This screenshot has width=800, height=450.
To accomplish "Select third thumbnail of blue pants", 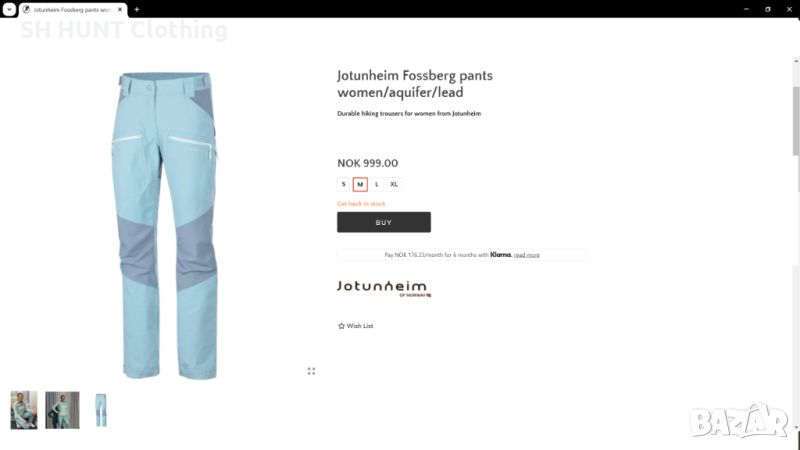I will tap(101, 410).
